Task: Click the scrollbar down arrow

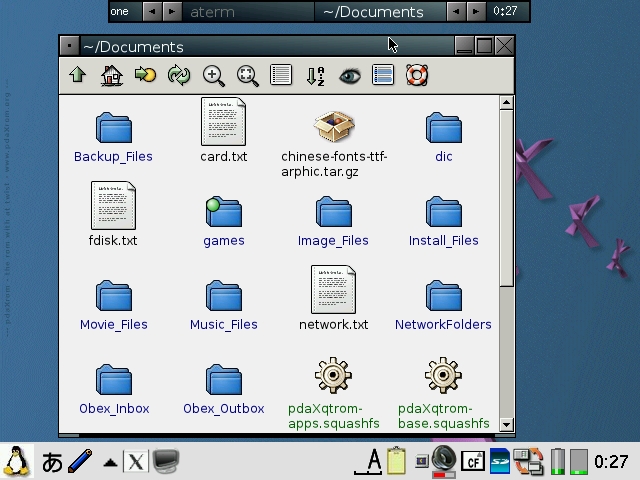Action: [x=506, y=424]
